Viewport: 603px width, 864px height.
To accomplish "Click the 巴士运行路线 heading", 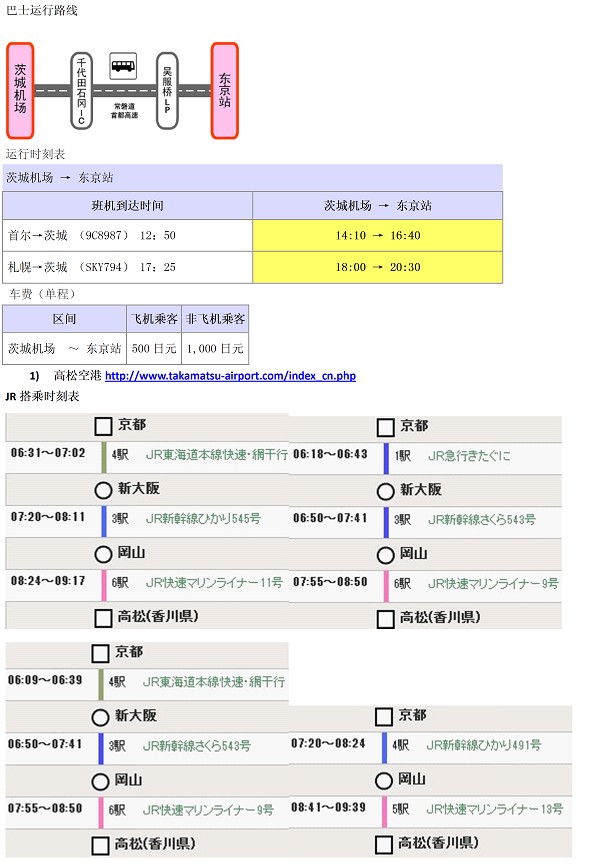I will click(41, 10).
